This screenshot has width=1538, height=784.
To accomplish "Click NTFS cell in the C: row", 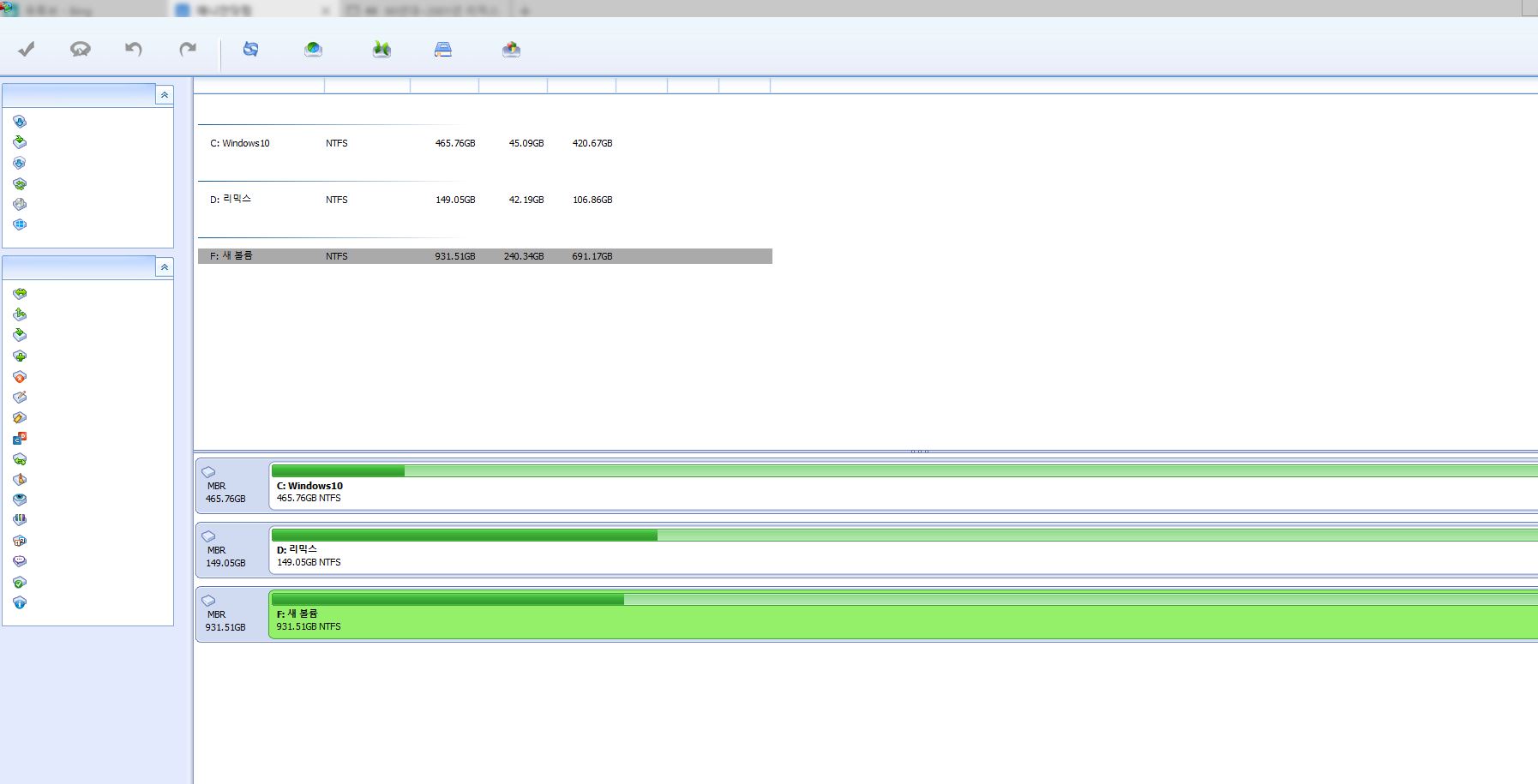I will pyautogui.click(x=337, y=143).
